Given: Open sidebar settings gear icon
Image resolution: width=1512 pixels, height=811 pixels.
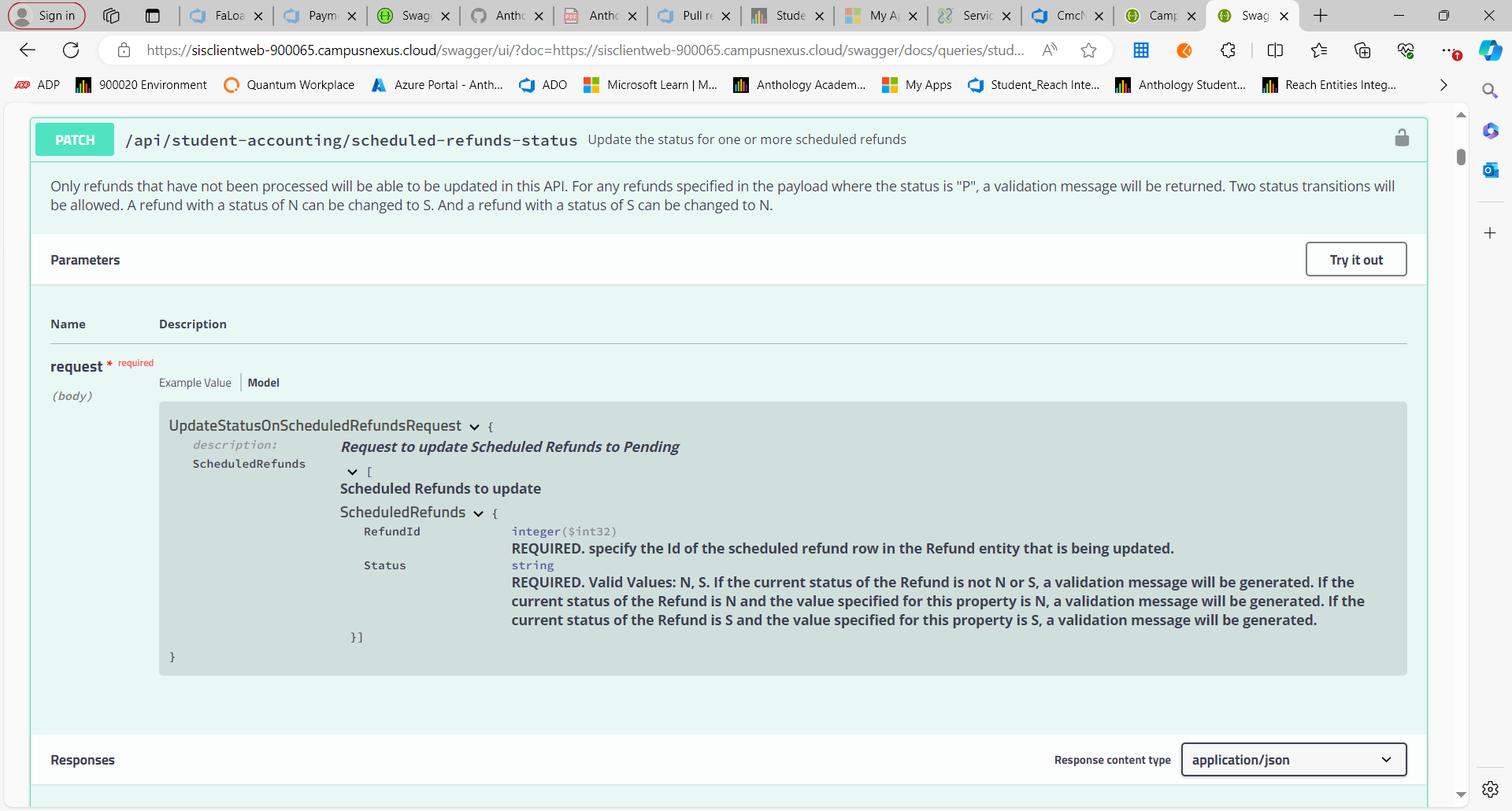Looking at the screenshot, I should point(1490,789).
